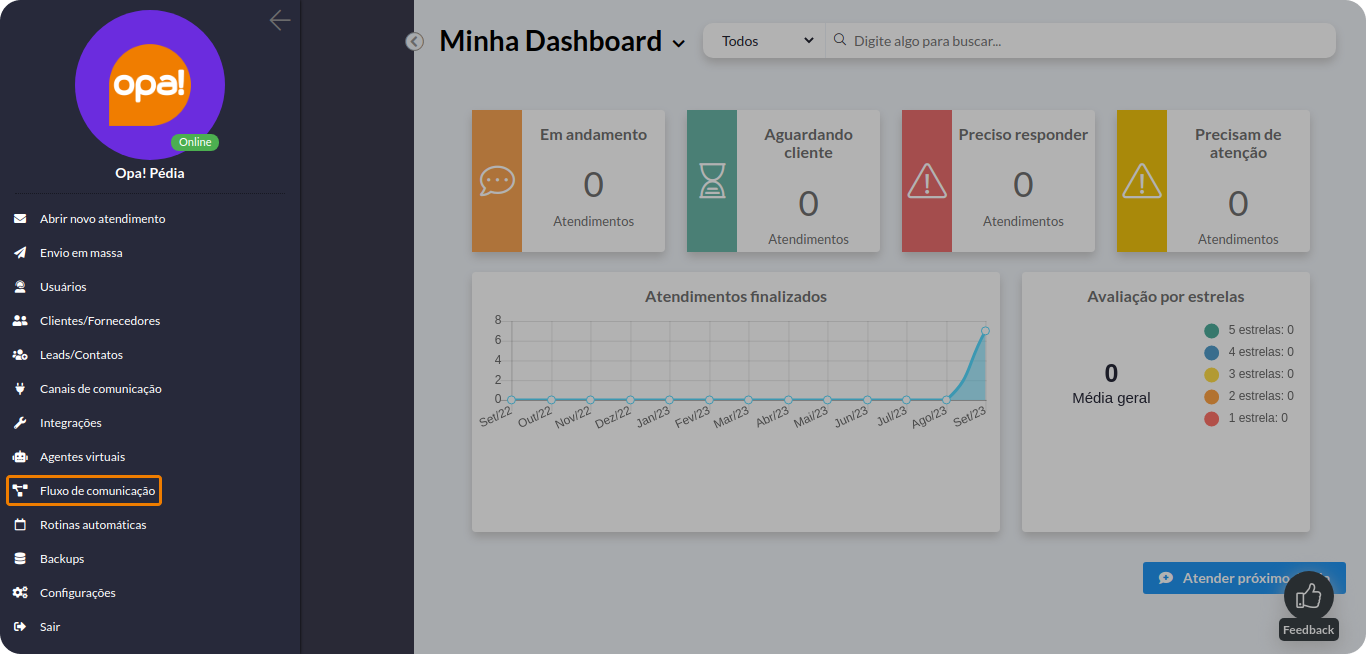Viewport: 1366px width, 654px height.
Task: Open the Aguardando cliente card
Action: 783,181
